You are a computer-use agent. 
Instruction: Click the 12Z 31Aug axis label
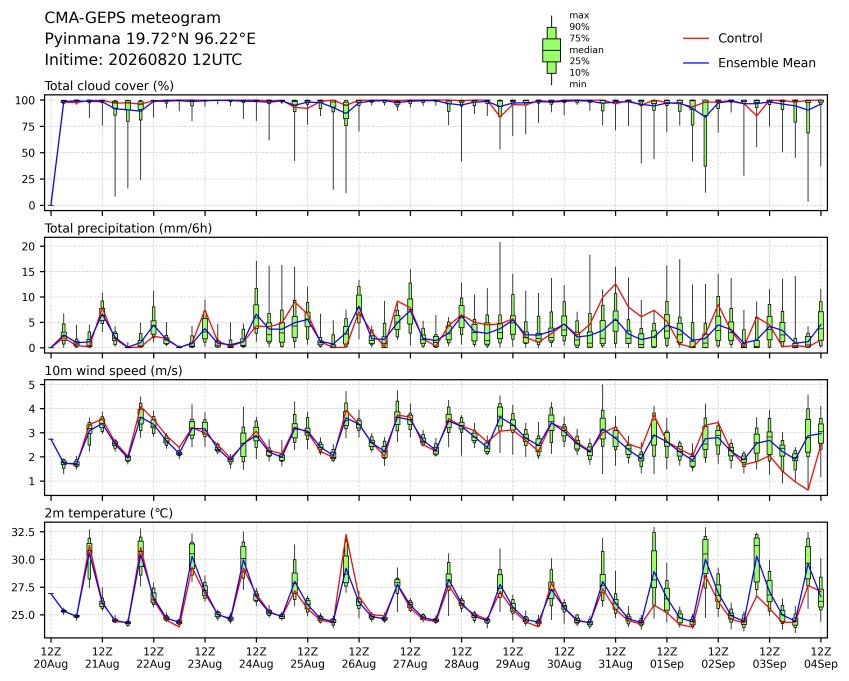[x=615, y=658]
